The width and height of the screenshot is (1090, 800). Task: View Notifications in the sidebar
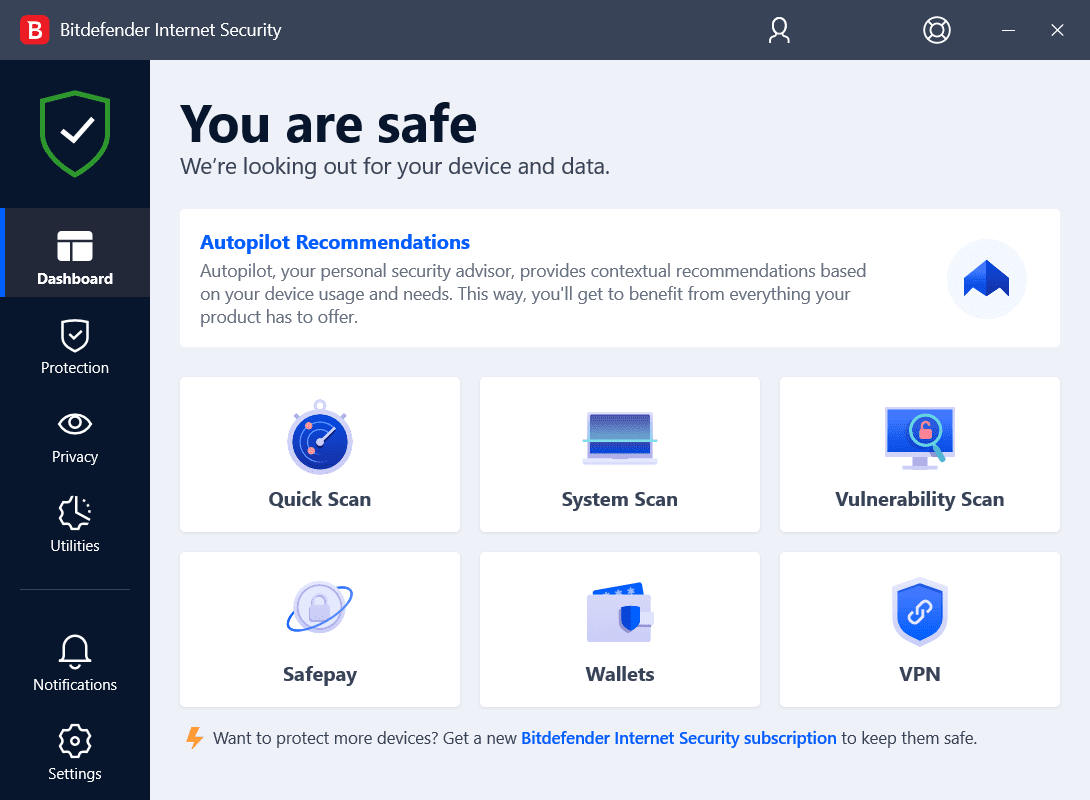point(75,664)
